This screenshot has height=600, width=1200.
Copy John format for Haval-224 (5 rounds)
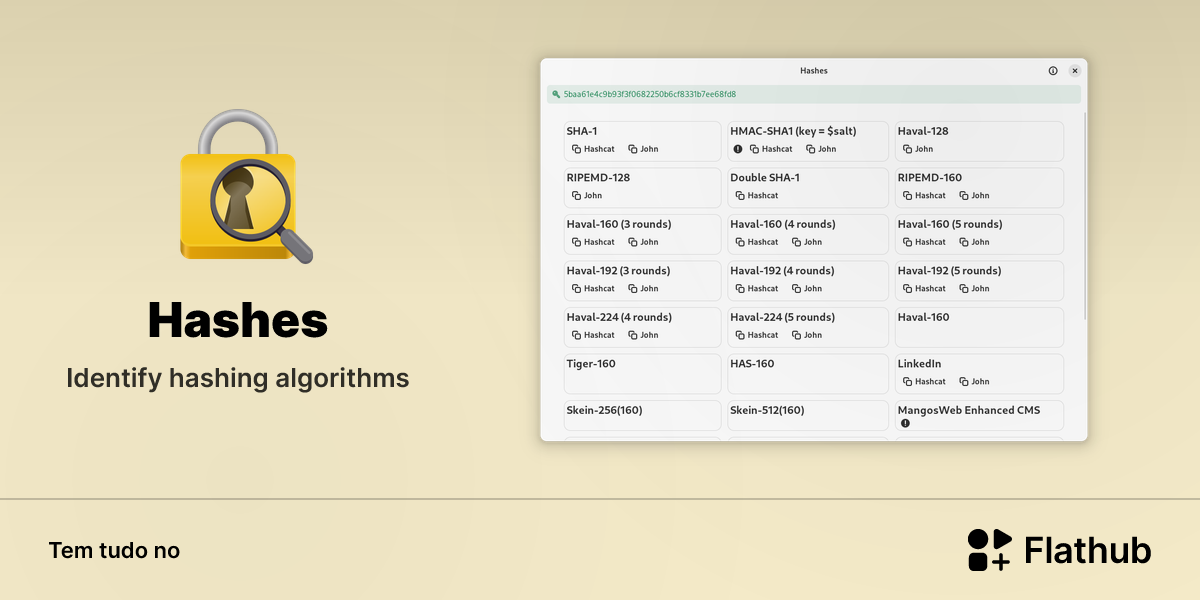tap(807, 335)
